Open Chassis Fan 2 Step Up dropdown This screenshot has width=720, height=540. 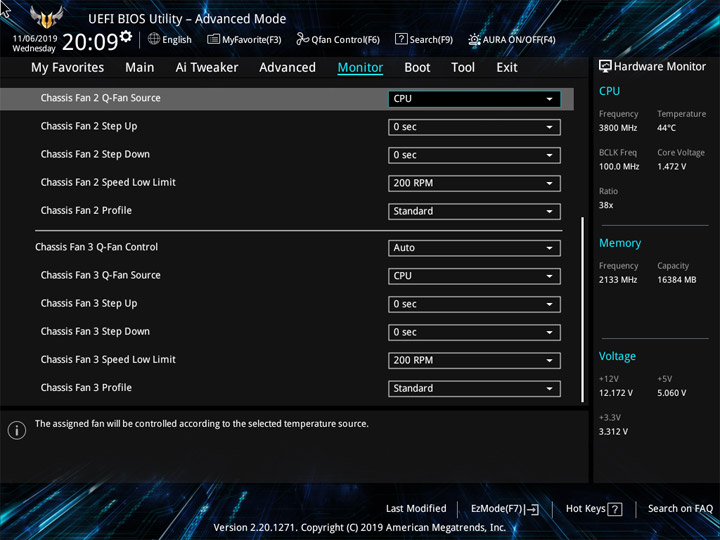point(474,127)
